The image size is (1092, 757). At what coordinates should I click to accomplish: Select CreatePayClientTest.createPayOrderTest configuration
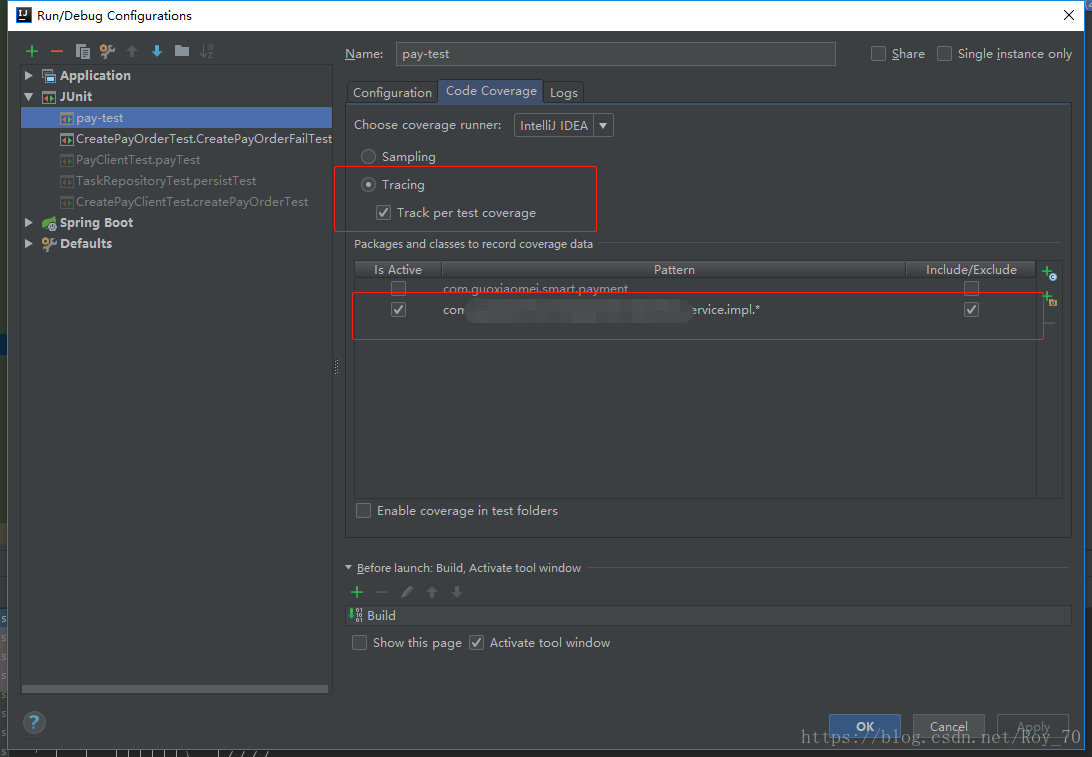(177, 201)
